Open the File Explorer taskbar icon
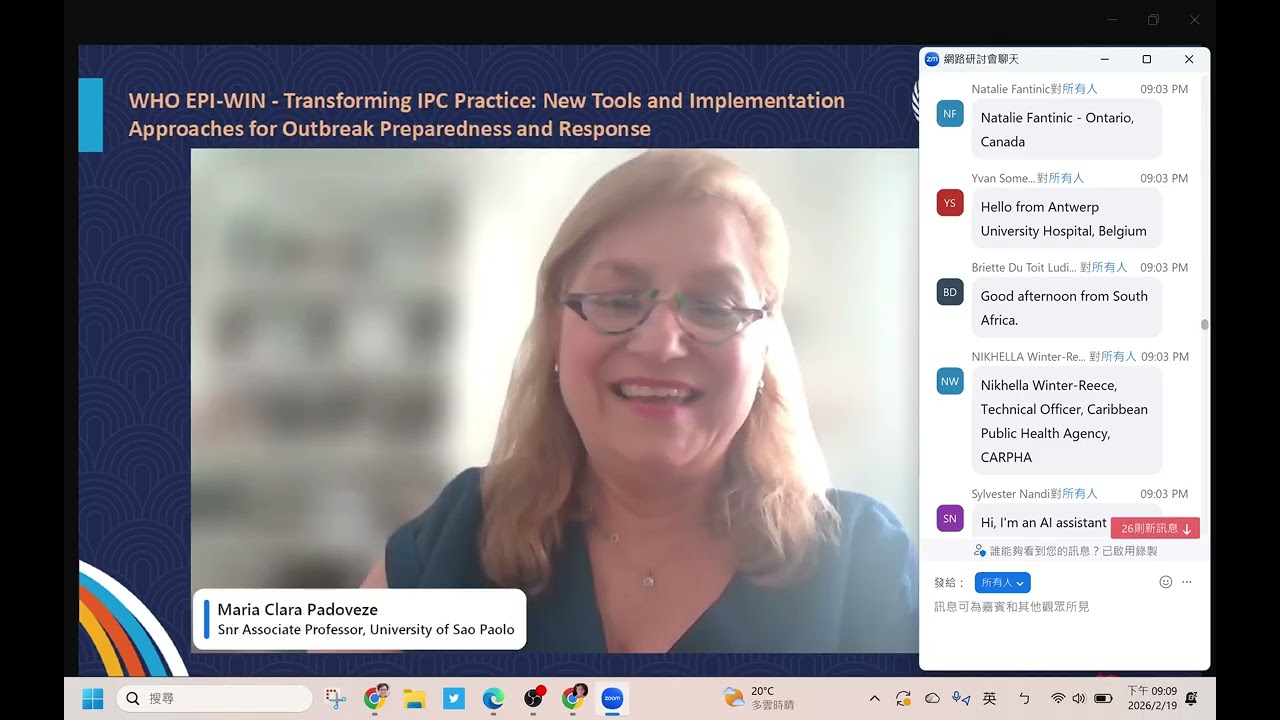The width and height of the screenshot is (1280, 720). (x=415, y=698)
